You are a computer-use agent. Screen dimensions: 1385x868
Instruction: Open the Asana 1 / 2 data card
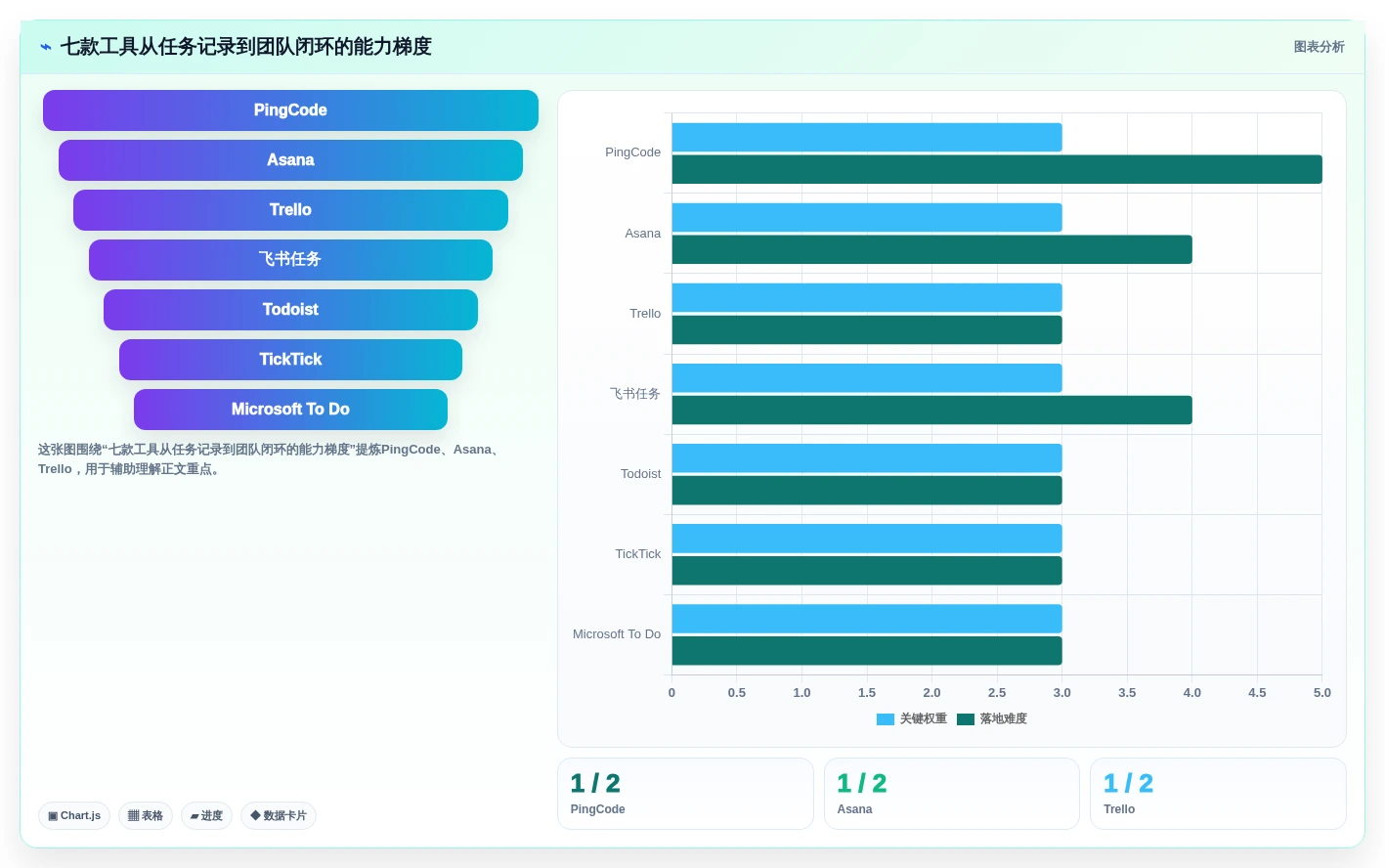952,794
